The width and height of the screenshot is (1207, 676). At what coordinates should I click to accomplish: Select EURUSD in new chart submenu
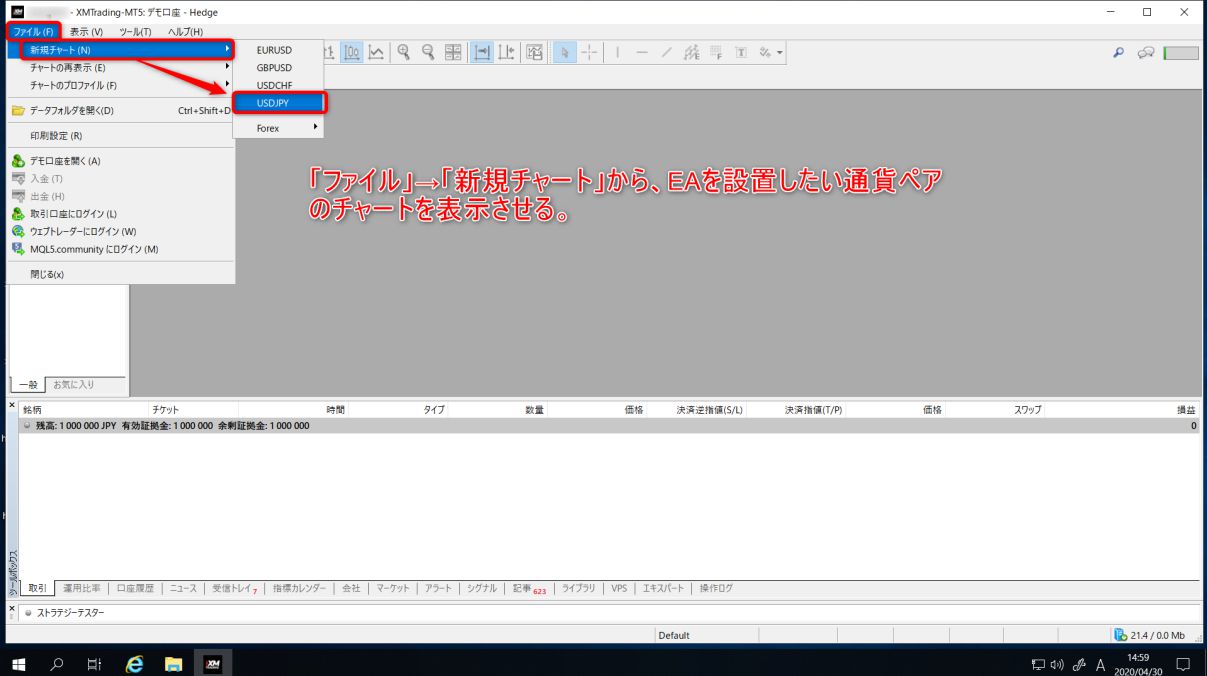tap(278, 50)
